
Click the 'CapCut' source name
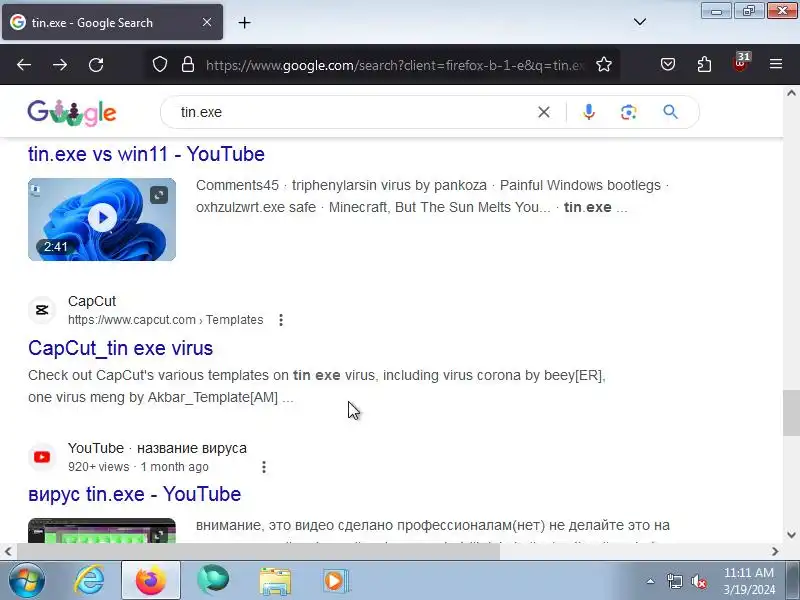coord(92,301)
